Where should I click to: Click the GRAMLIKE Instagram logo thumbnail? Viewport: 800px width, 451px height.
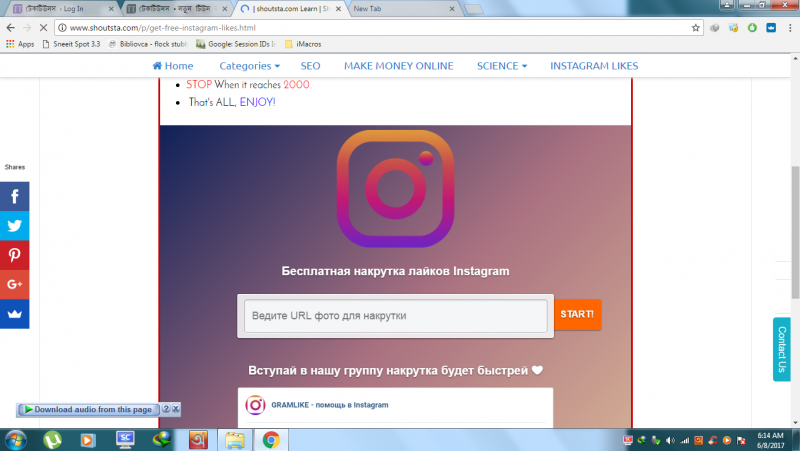(255, 405)
